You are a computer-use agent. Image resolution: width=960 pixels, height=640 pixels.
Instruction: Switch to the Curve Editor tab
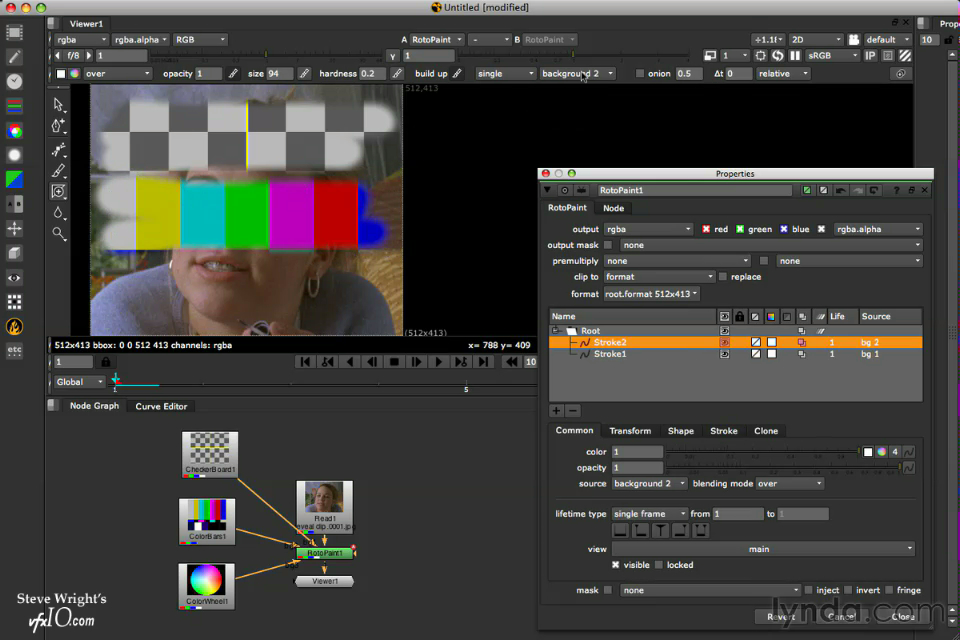tap(161, 406)
